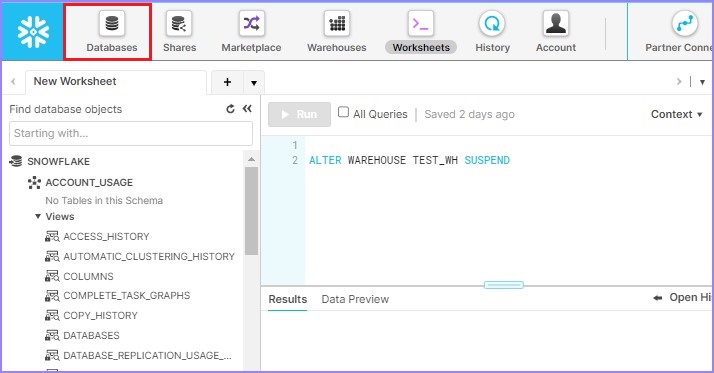This screenshot has height=373, width=714.
Task: Click the Starting with search field
Action: [x=131, y=133]
